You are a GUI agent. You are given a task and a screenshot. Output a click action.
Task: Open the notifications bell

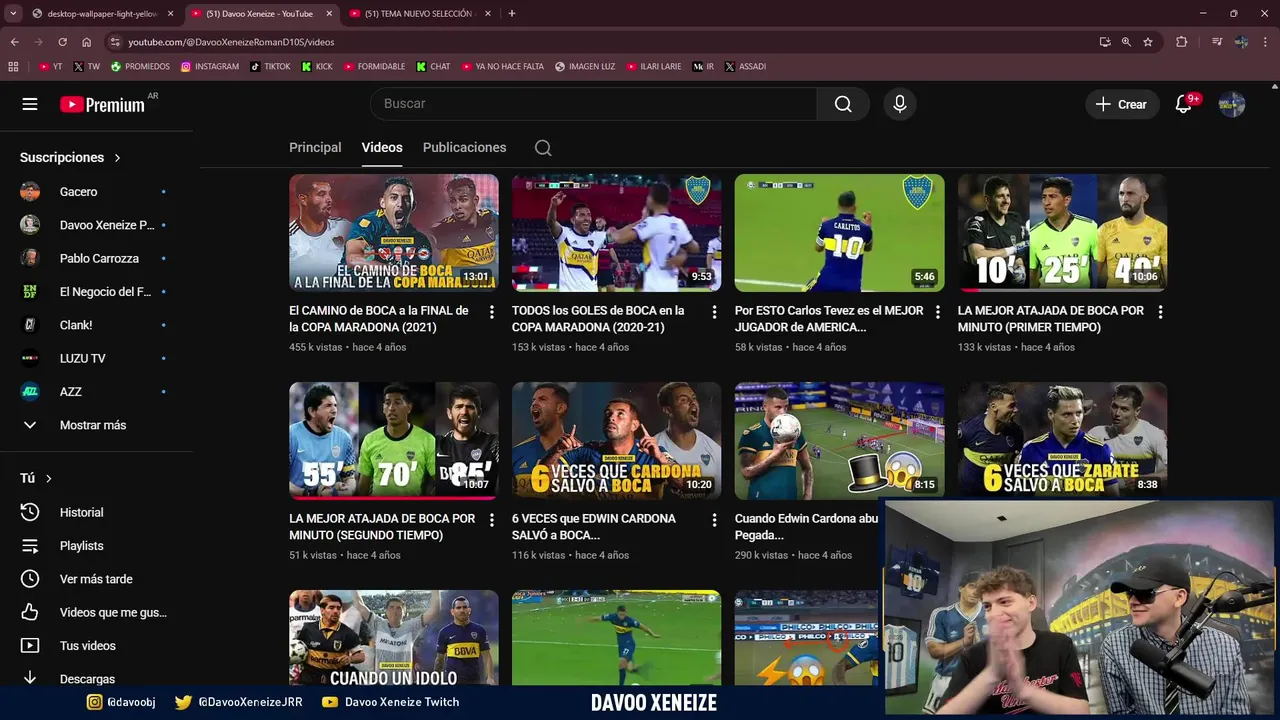tap(1183, 104)
